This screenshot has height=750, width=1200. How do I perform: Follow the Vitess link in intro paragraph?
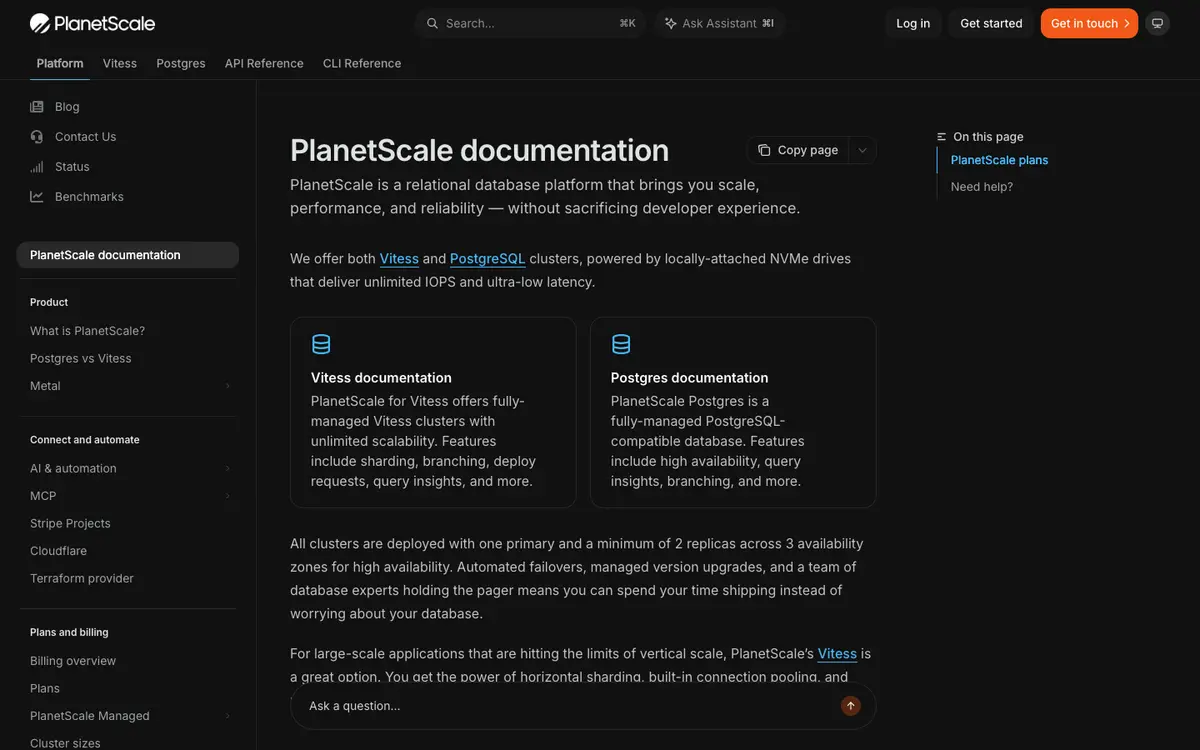[x=399, y=259]
